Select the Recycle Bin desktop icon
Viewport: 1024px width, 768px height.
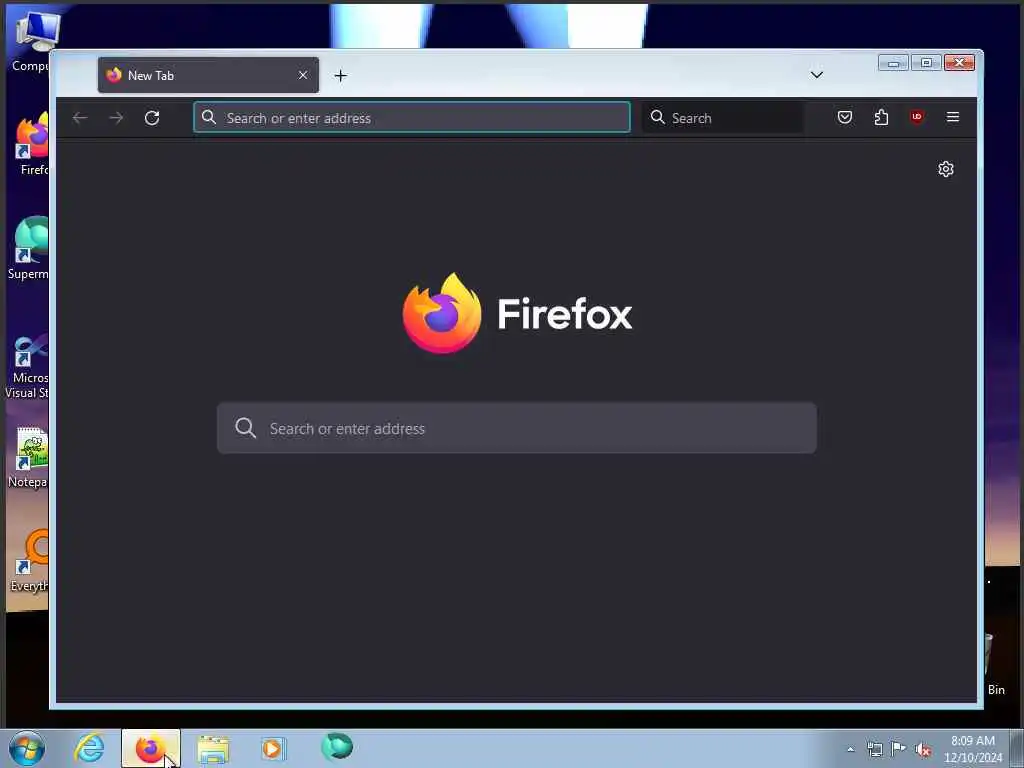(994, 666)
